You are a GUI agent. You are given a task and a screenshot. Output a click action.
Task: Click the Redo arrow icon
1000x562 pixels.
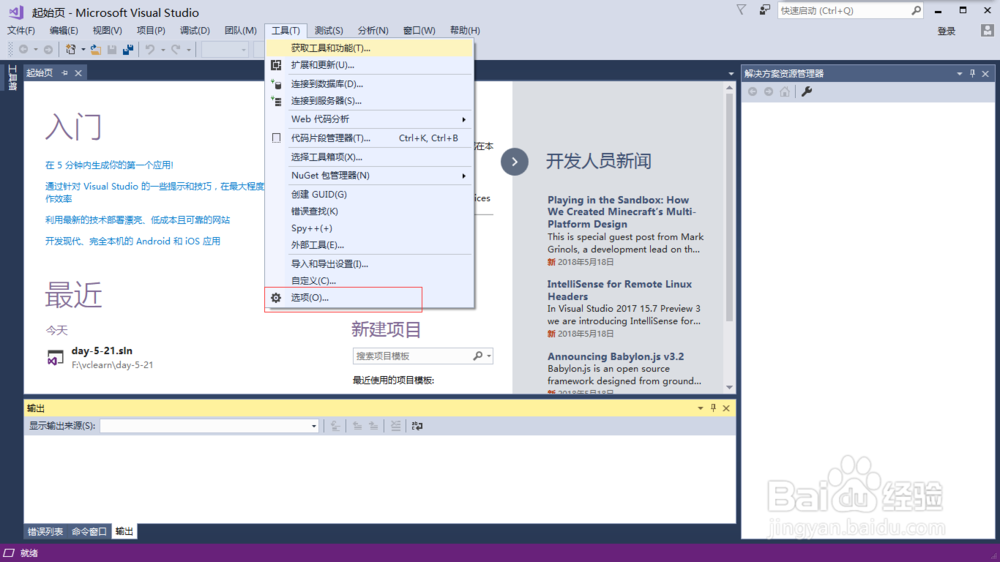click(175, 50)
